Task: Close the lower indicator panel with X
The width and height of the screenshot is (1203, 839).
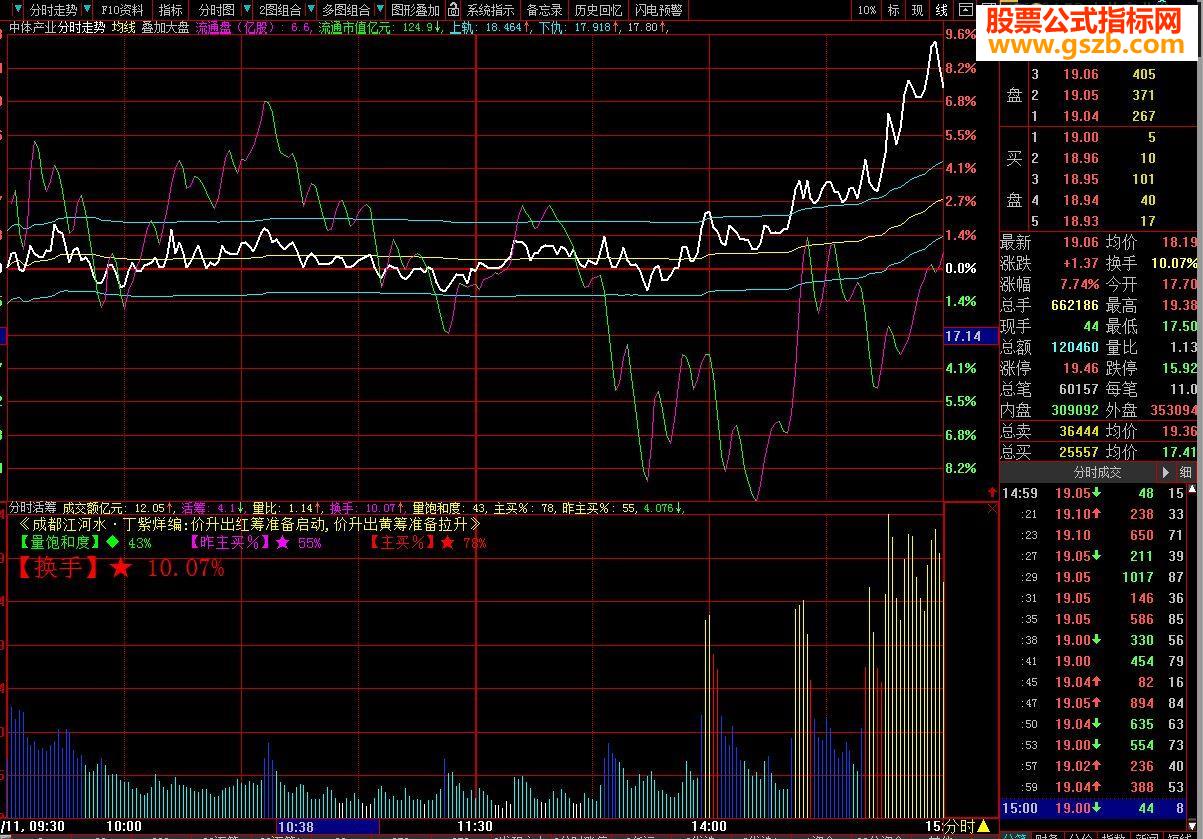Action: [992, 509]
